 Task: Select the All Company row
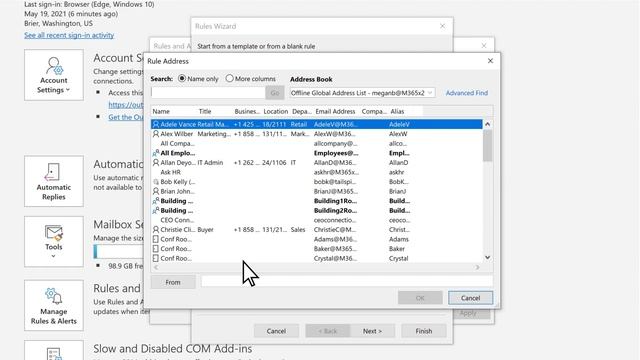pyautogui.click(x=317, y=143)
